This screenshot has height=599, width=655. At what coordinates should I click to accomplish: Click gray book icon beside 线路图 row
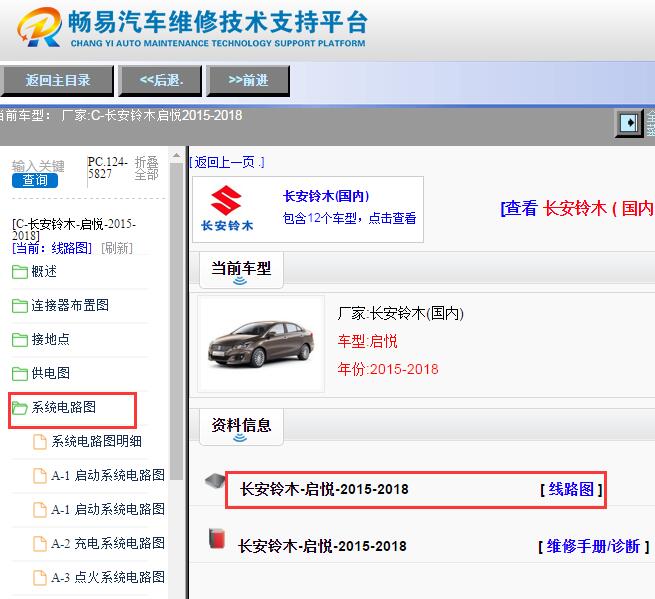coord(215,480)
